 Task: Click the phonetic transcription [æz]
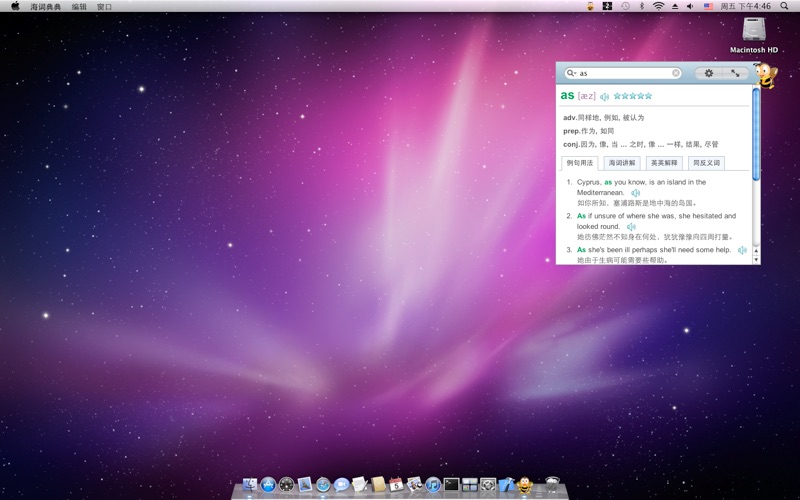coord(586,95)
